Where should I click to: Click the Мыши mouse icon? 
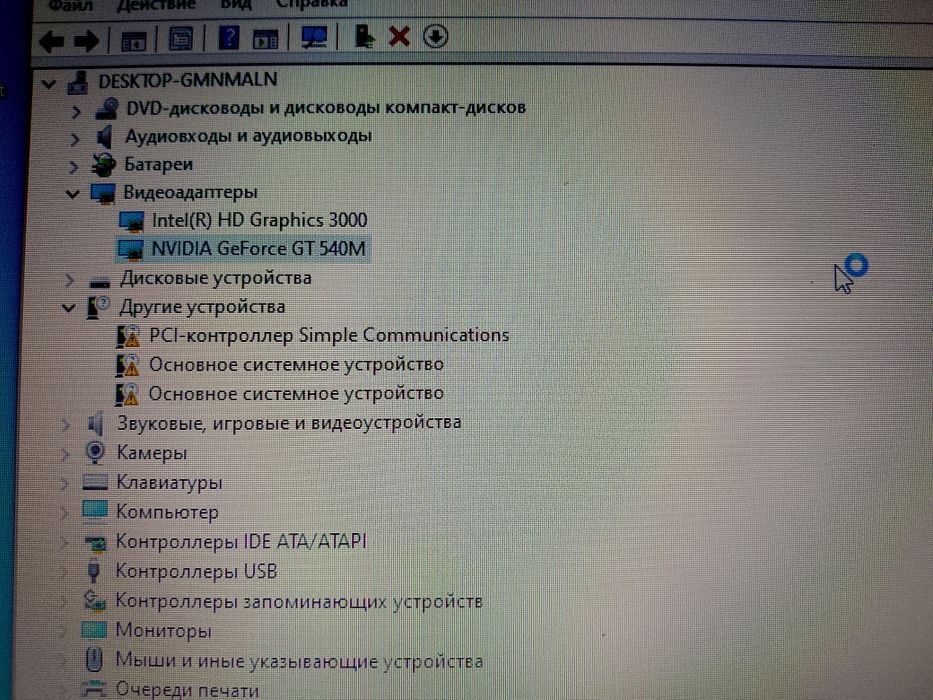tap(93, 660)
